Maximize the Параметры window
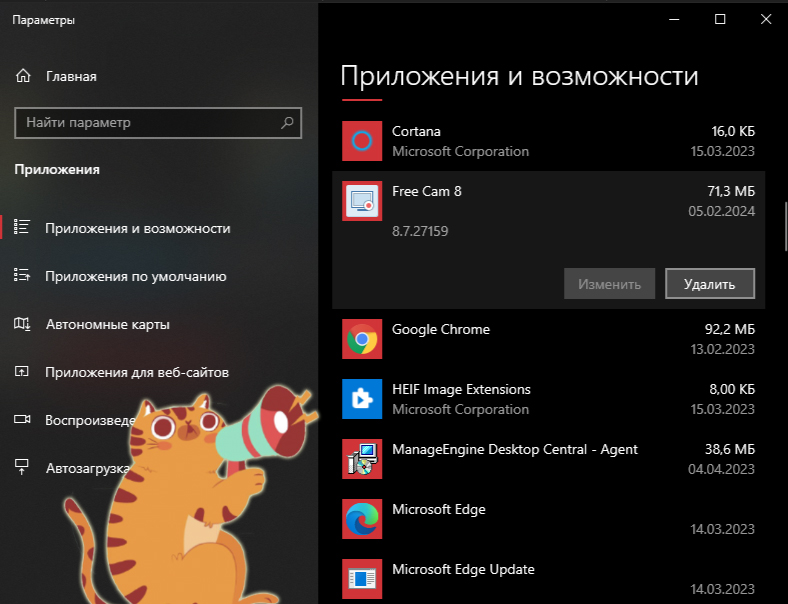Screen dimensions: 788x604 coord(720,20)
